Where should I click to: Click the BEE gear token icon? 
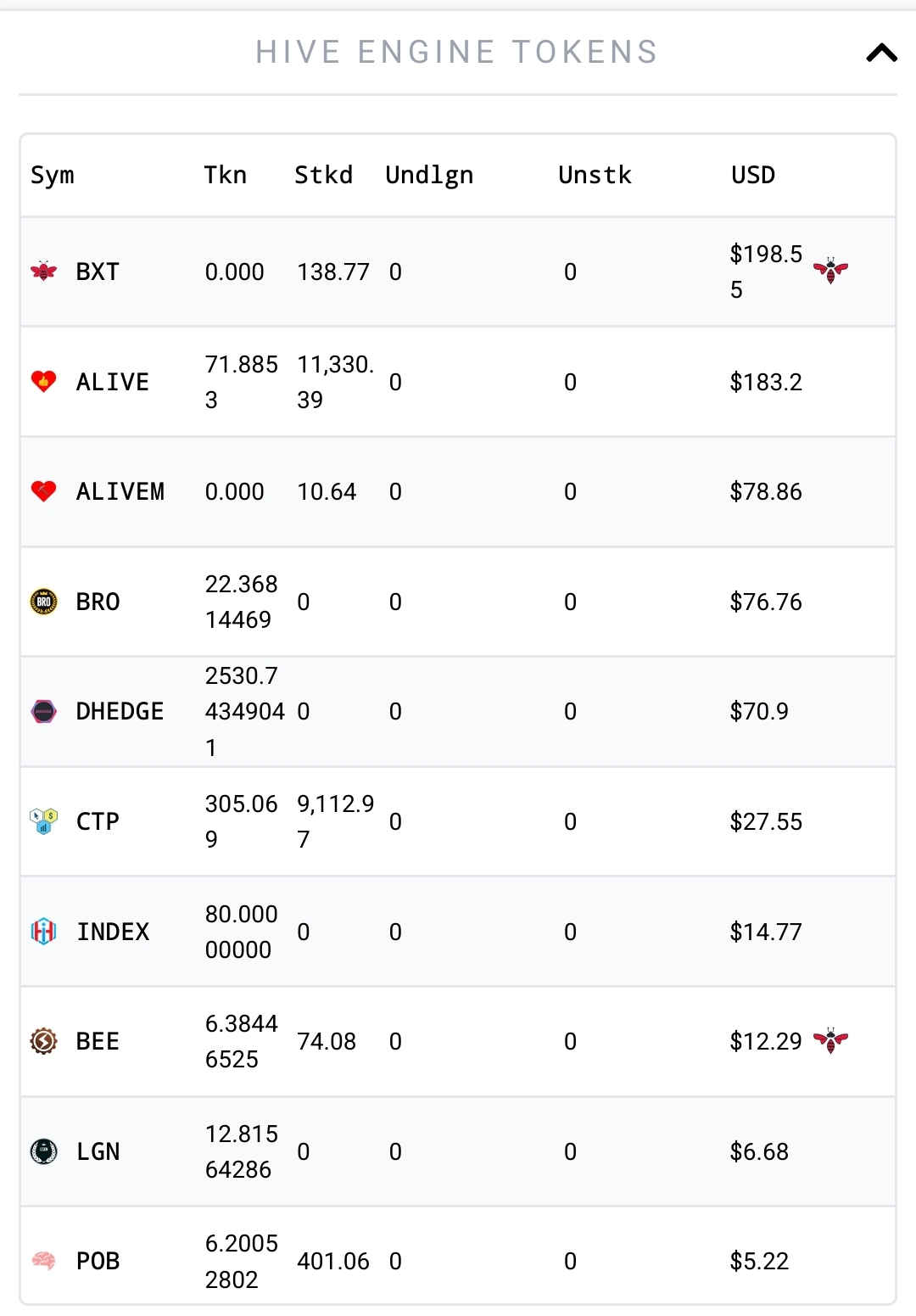click(43, 1041)
